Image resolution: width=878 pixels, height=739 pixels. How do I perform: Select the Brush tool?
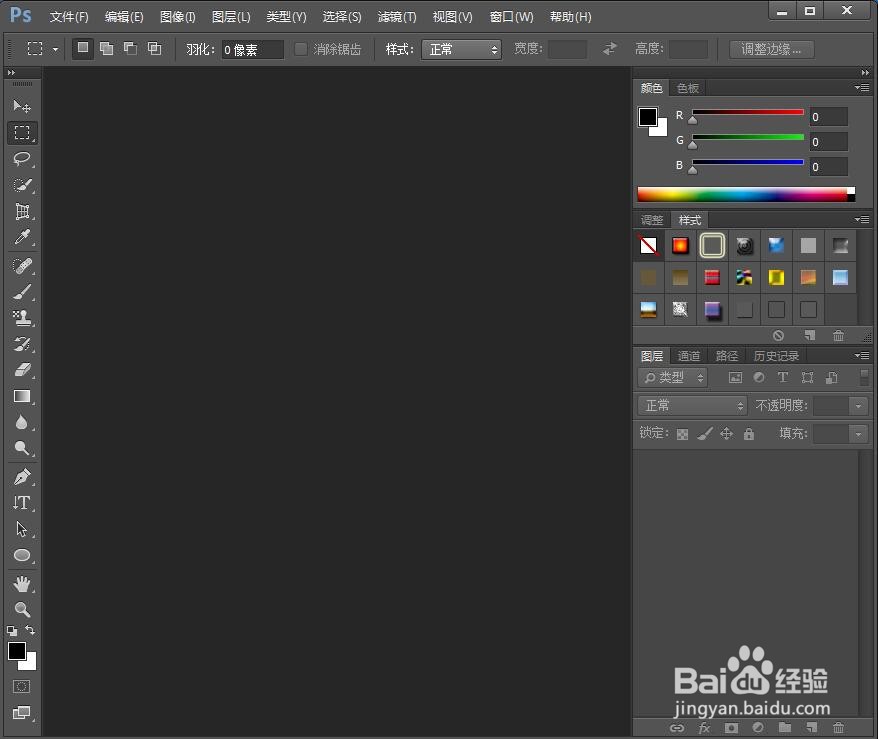[x=22, y=292]
